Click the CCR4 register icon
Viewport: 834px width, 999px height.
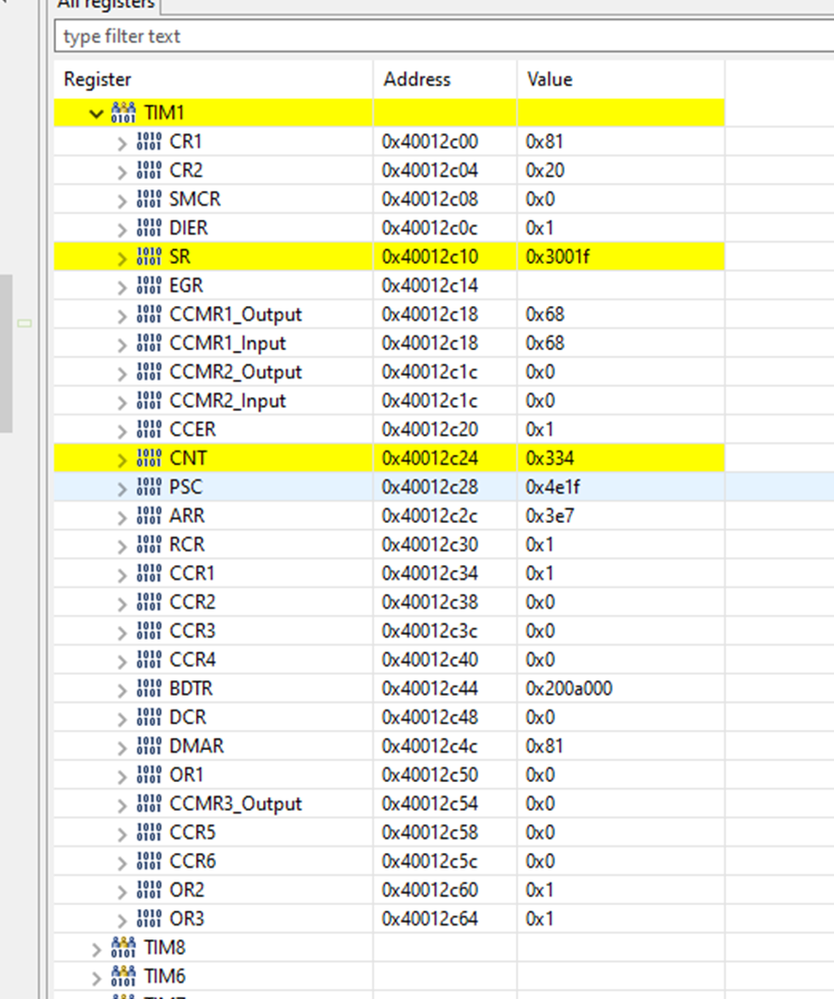pyautogui.click(x=148, y=659)
